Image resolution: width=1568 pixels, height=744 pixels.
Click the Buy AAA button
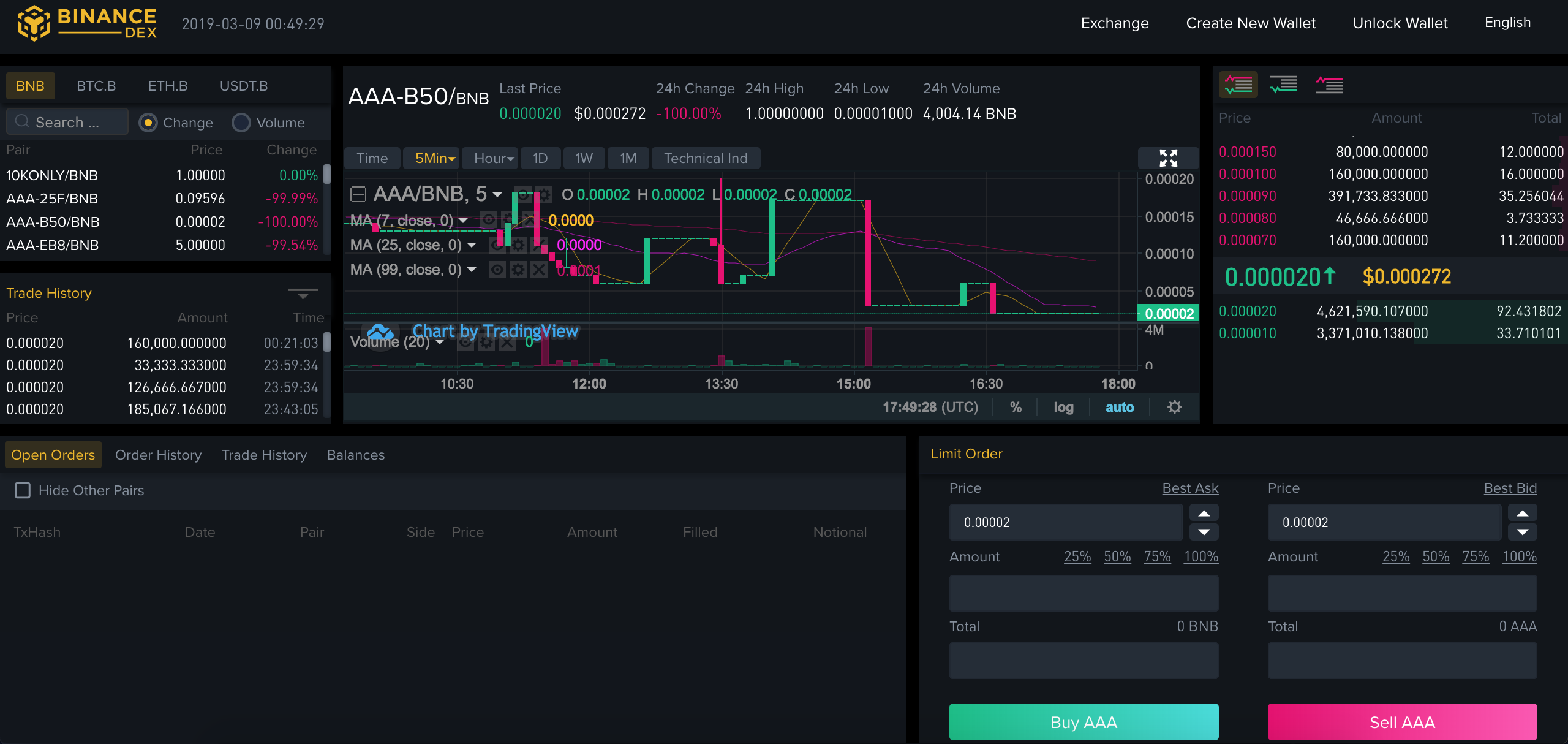[x=1084, y=722]
